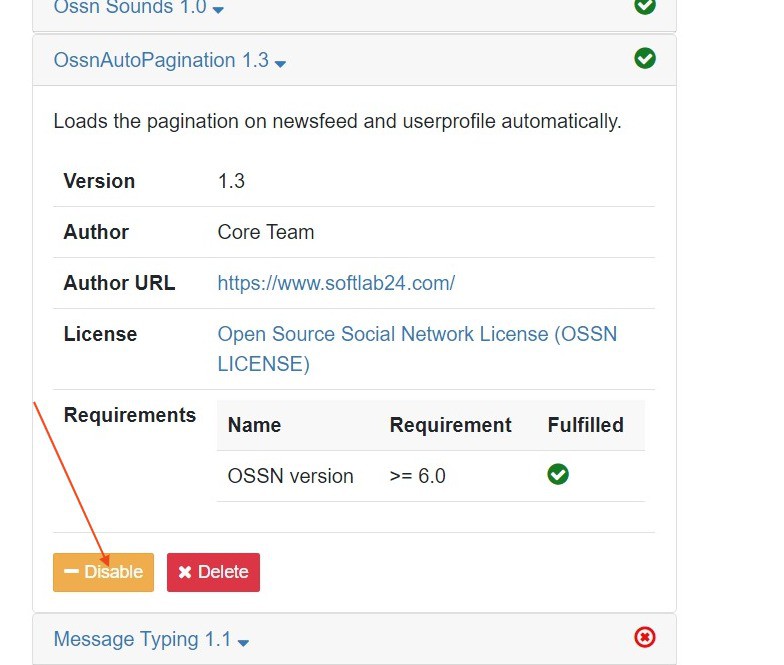Expand the caret beside Ossn Sounds 1.0
This screenshot has width=784, height=665.
pos(218,10)
